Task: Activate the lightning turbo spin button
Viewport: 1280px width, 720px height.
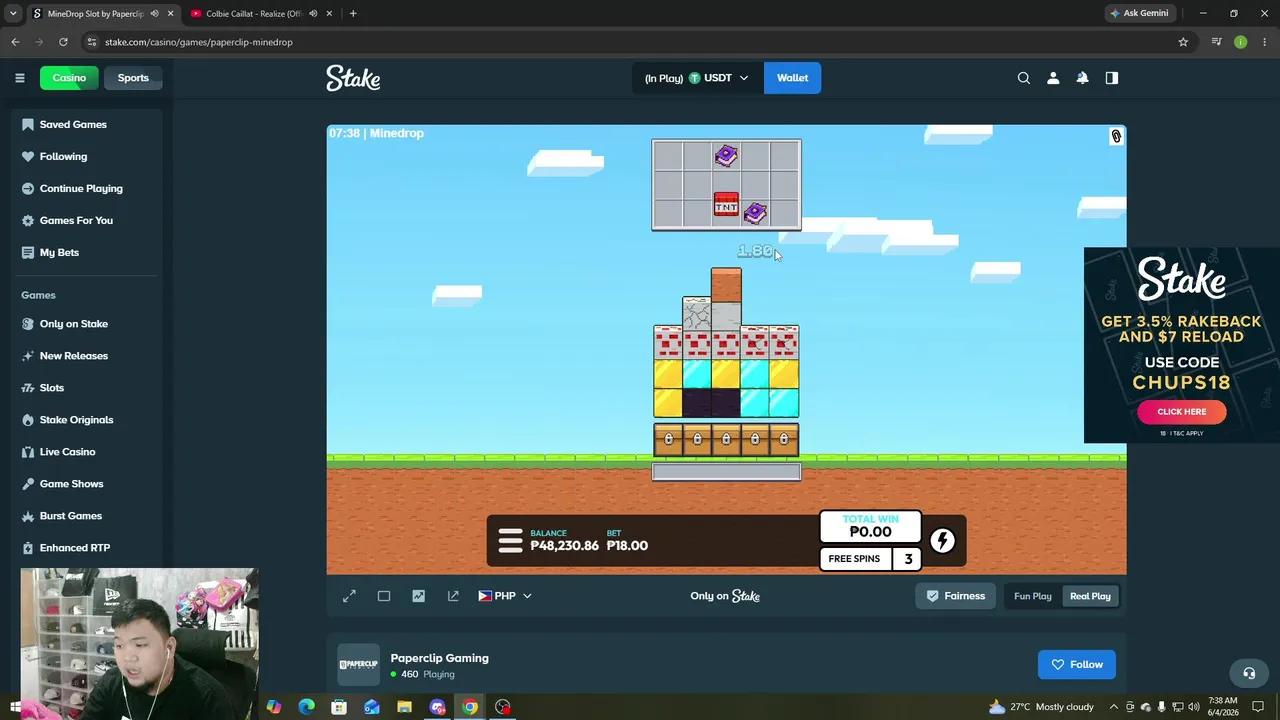Action: click(x=942, y=541)
